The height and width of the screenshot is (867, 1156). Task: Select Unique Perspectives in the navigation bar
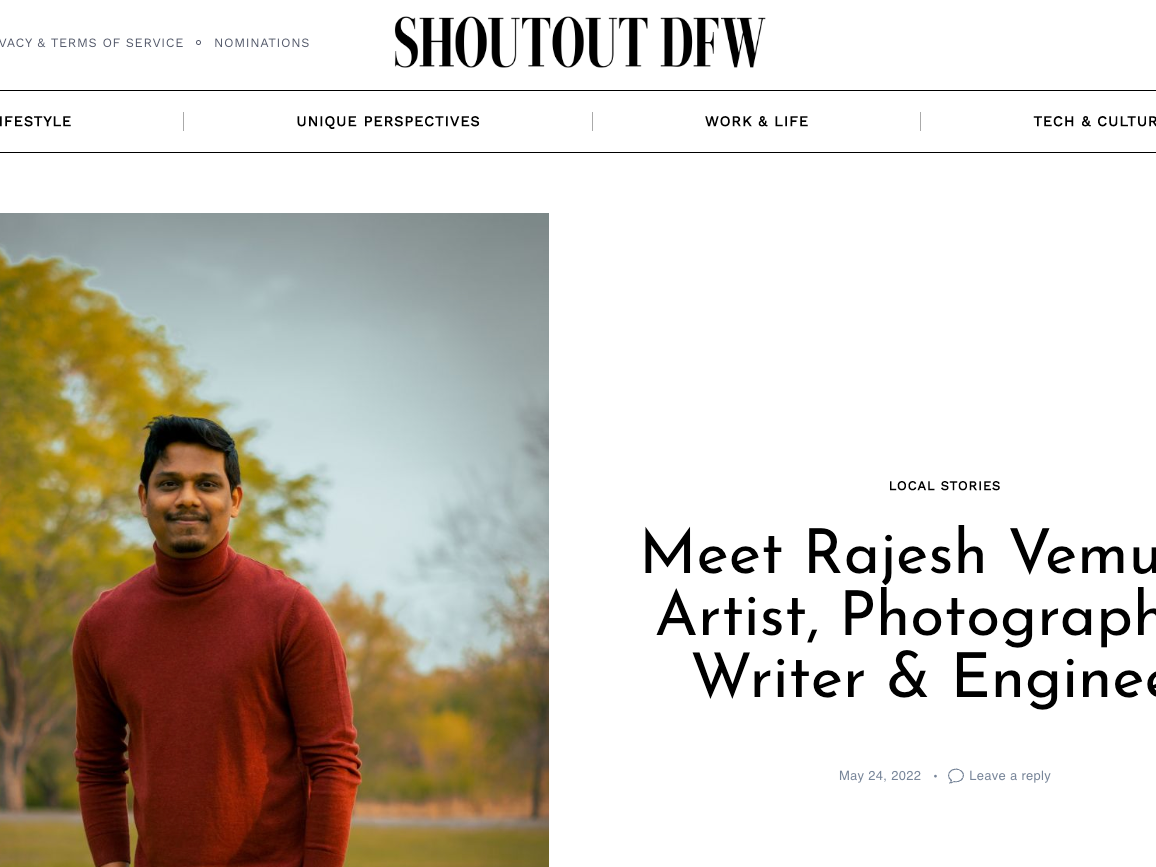tap(388, 121)
